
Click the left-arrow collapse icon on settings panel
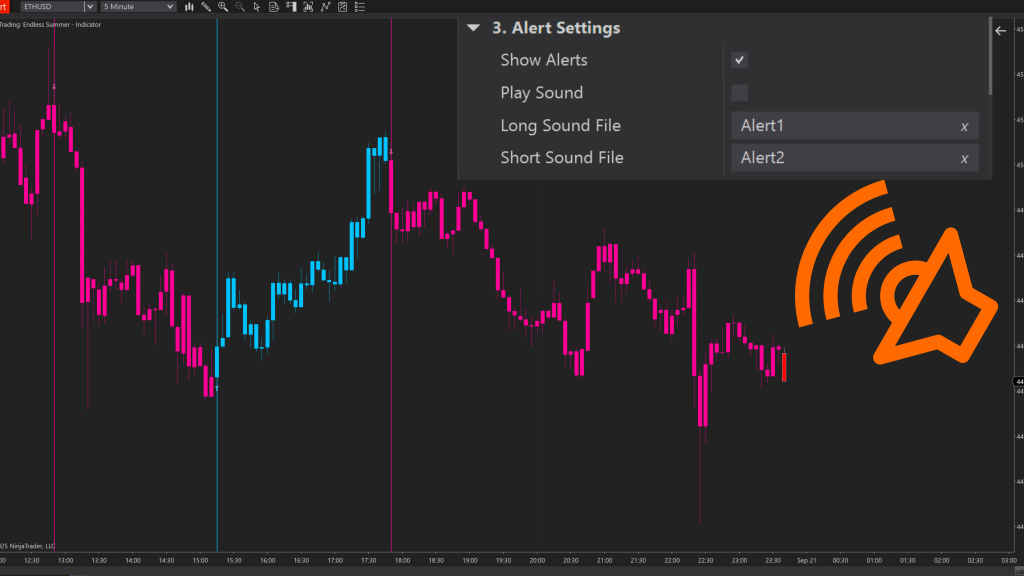[1000, 30]
